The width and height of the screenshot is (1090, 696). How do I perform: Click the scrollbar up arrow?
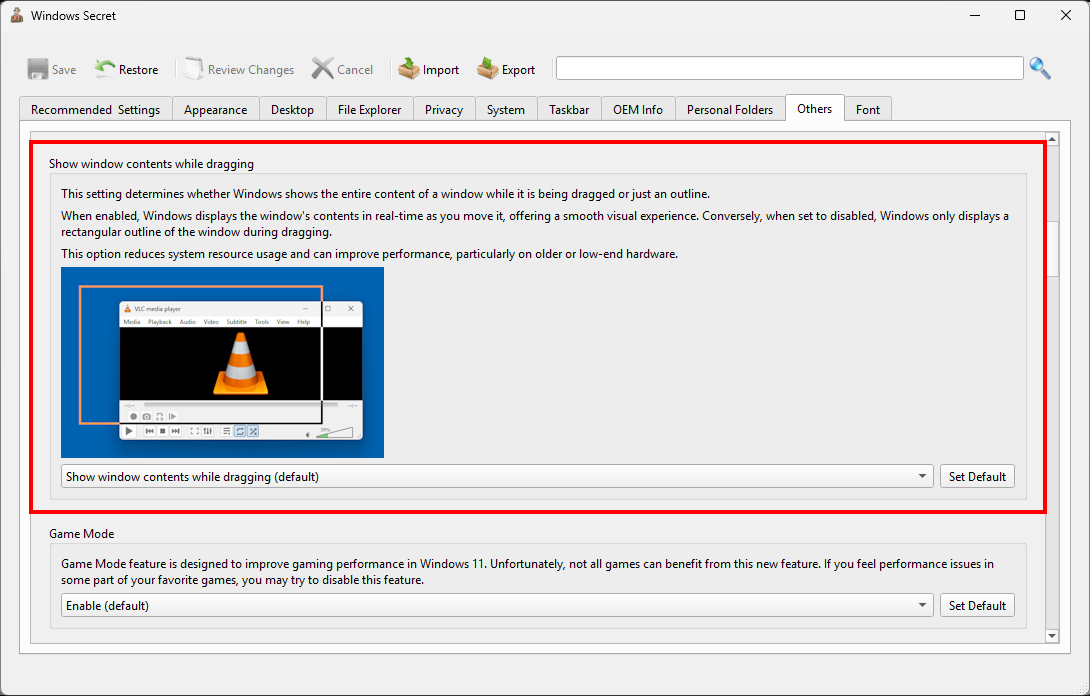point(1052,139)
